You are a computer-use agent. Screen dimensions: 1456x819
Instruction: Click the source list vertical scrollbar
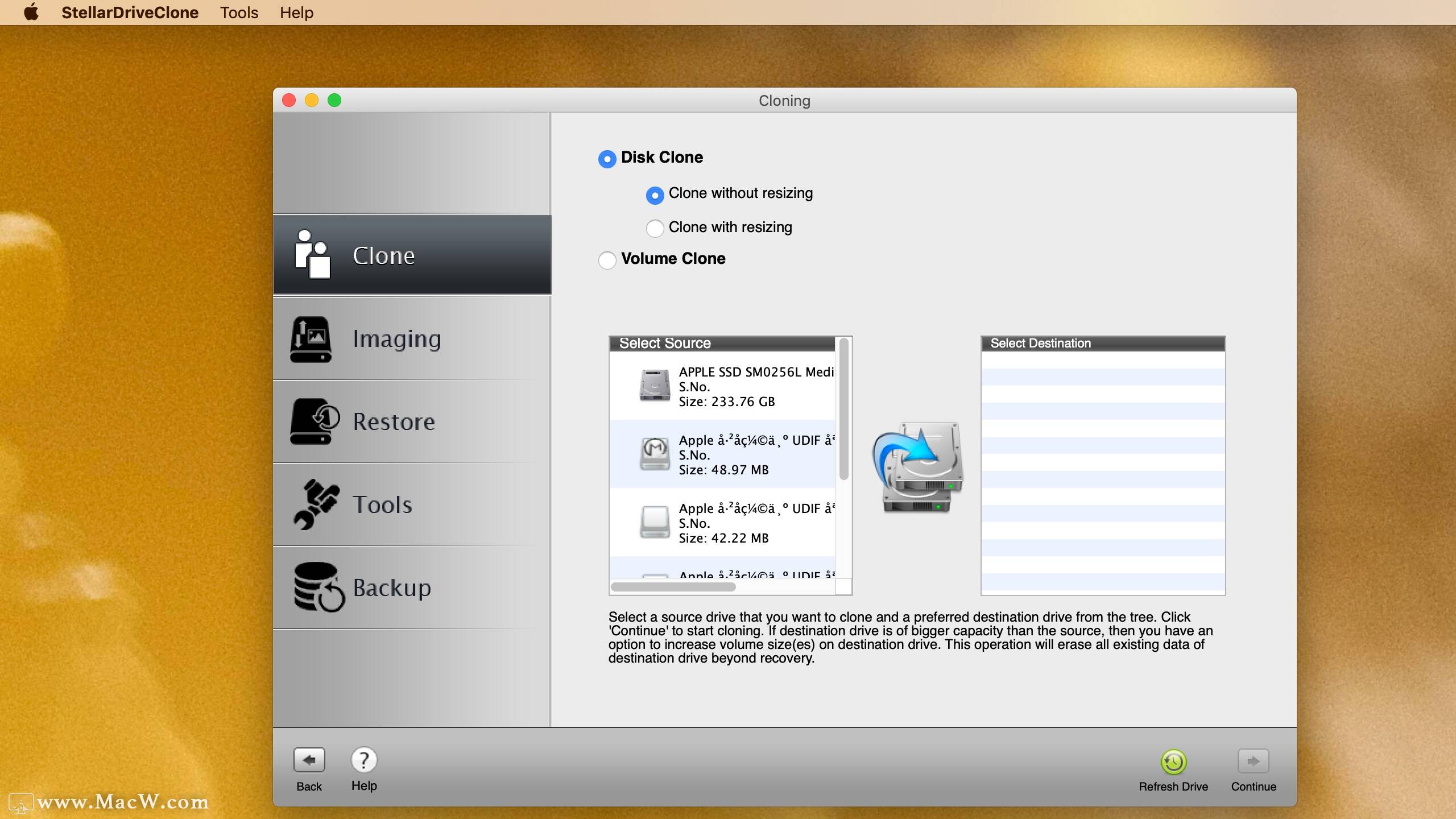tap(843, 409)
